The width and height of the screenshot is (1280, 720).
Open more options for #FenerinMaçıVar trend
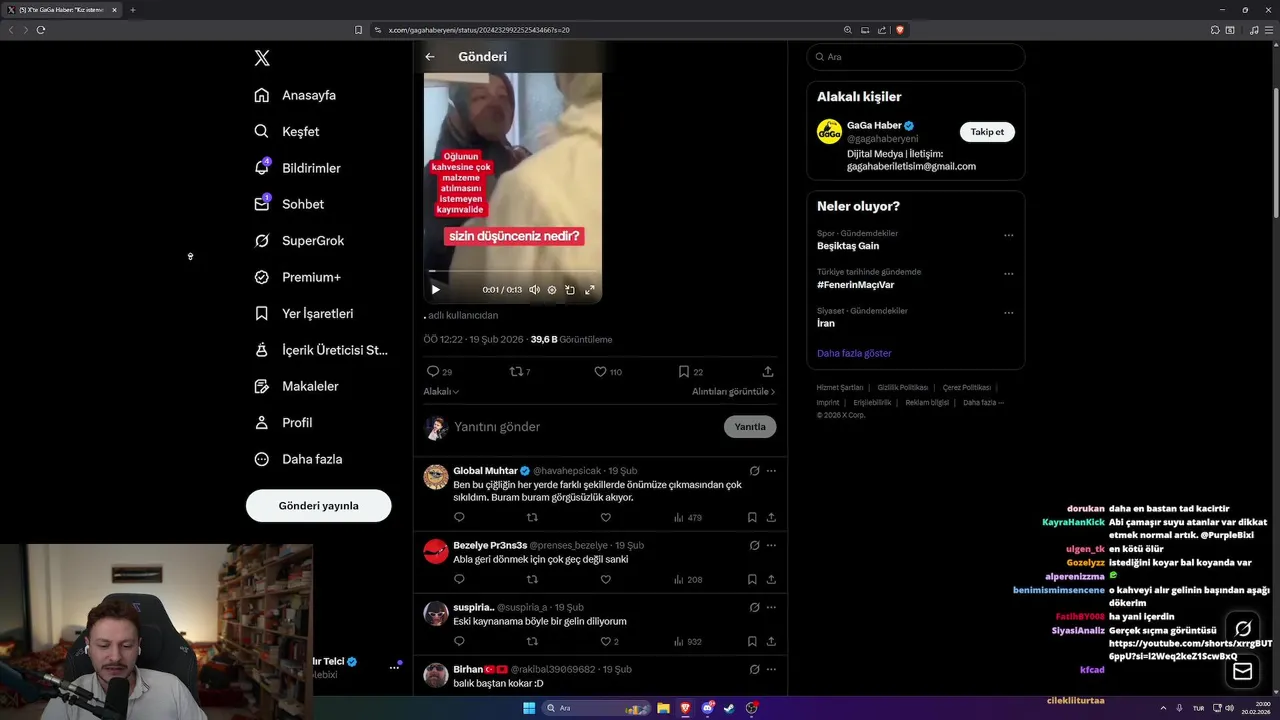tap(1008, 274)
